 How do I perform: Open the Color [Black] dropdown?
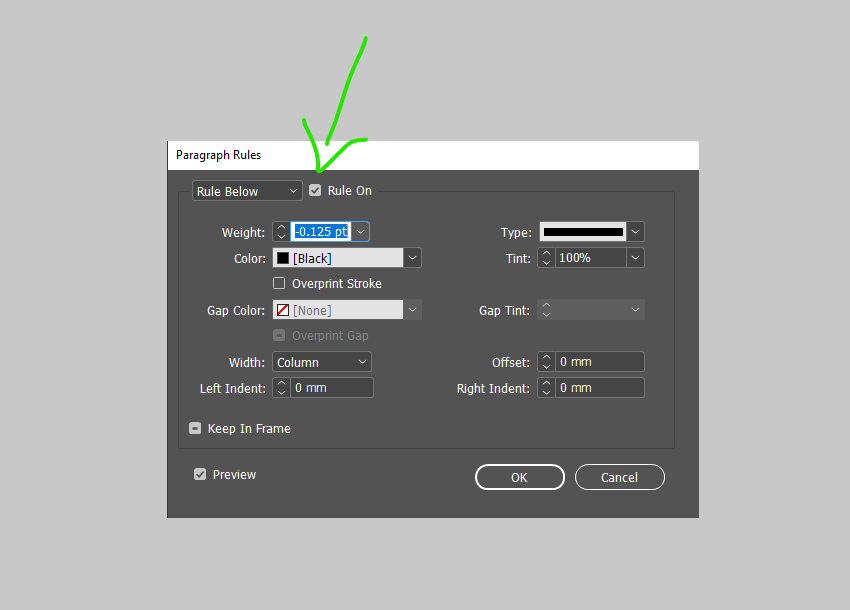pos(413,258)
